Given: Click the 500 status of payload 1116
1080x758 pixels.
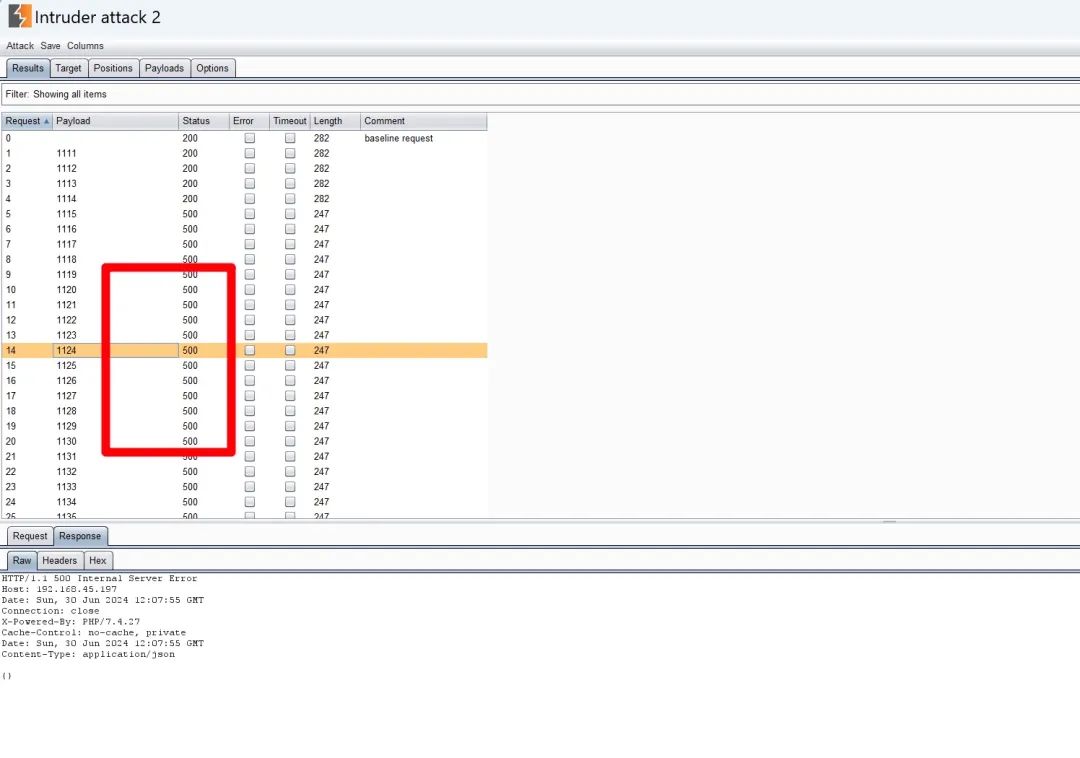Looking at the screenshot, I should 190,229.
